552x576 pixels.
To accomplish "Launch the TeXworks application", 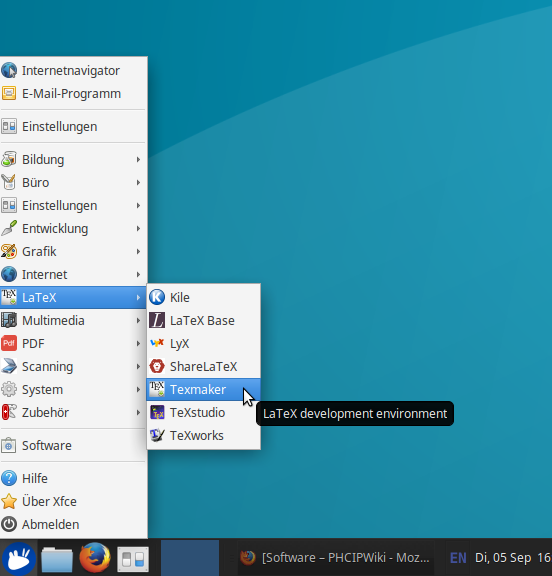I will (x=203, y=435).
